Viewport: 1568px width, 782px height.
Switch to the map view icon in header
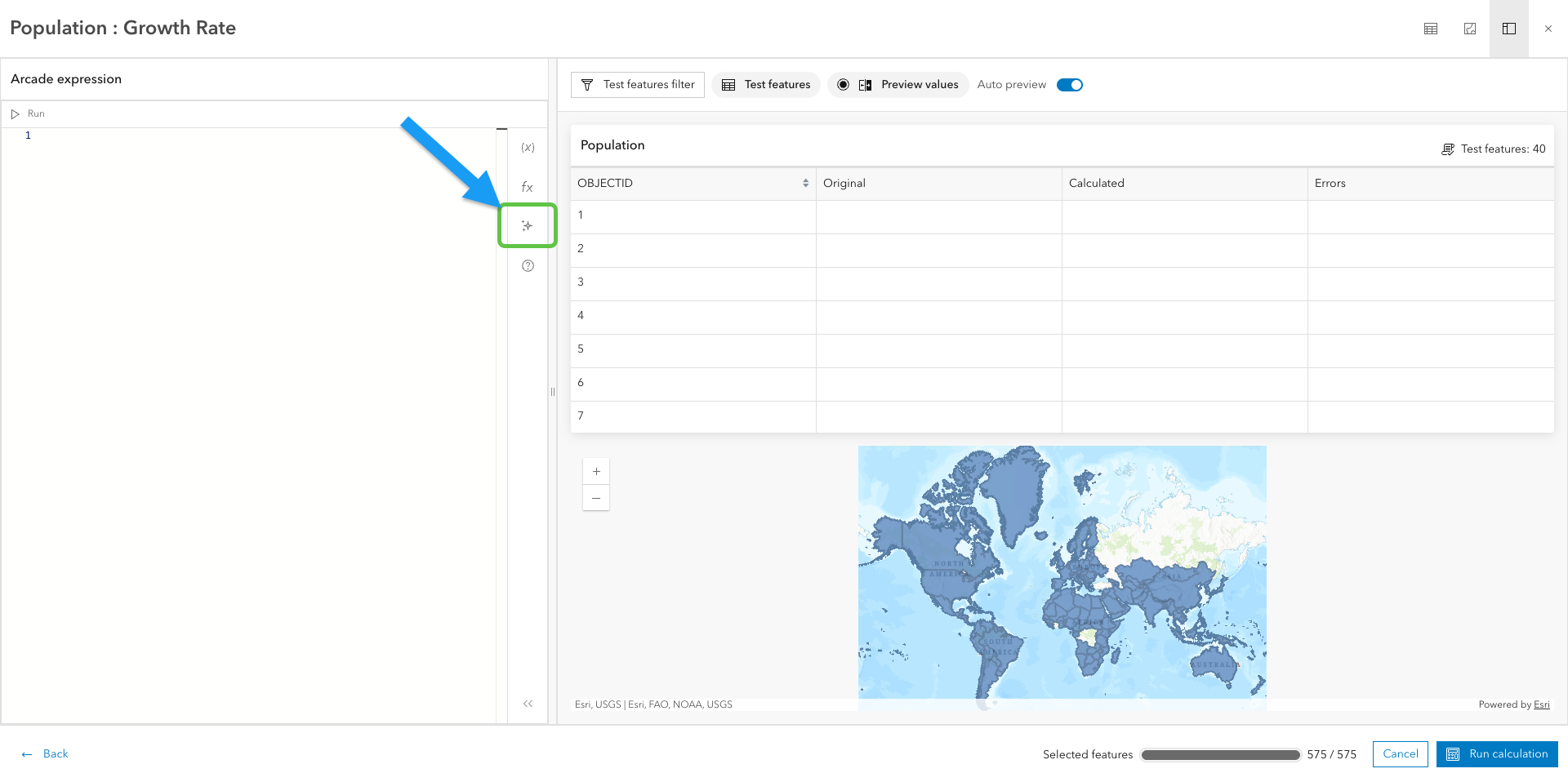[1470, 29]
